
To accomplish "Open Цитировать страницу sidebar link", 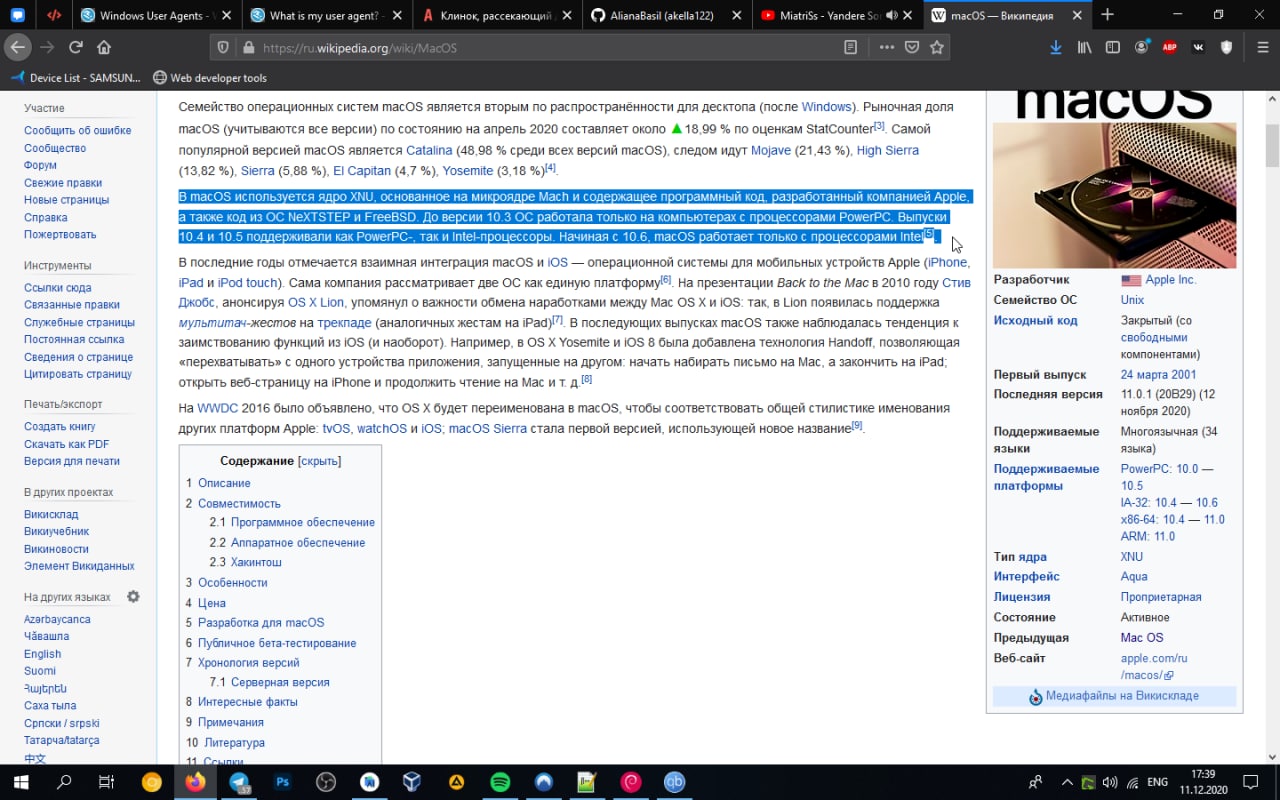I will pos(78,374).
